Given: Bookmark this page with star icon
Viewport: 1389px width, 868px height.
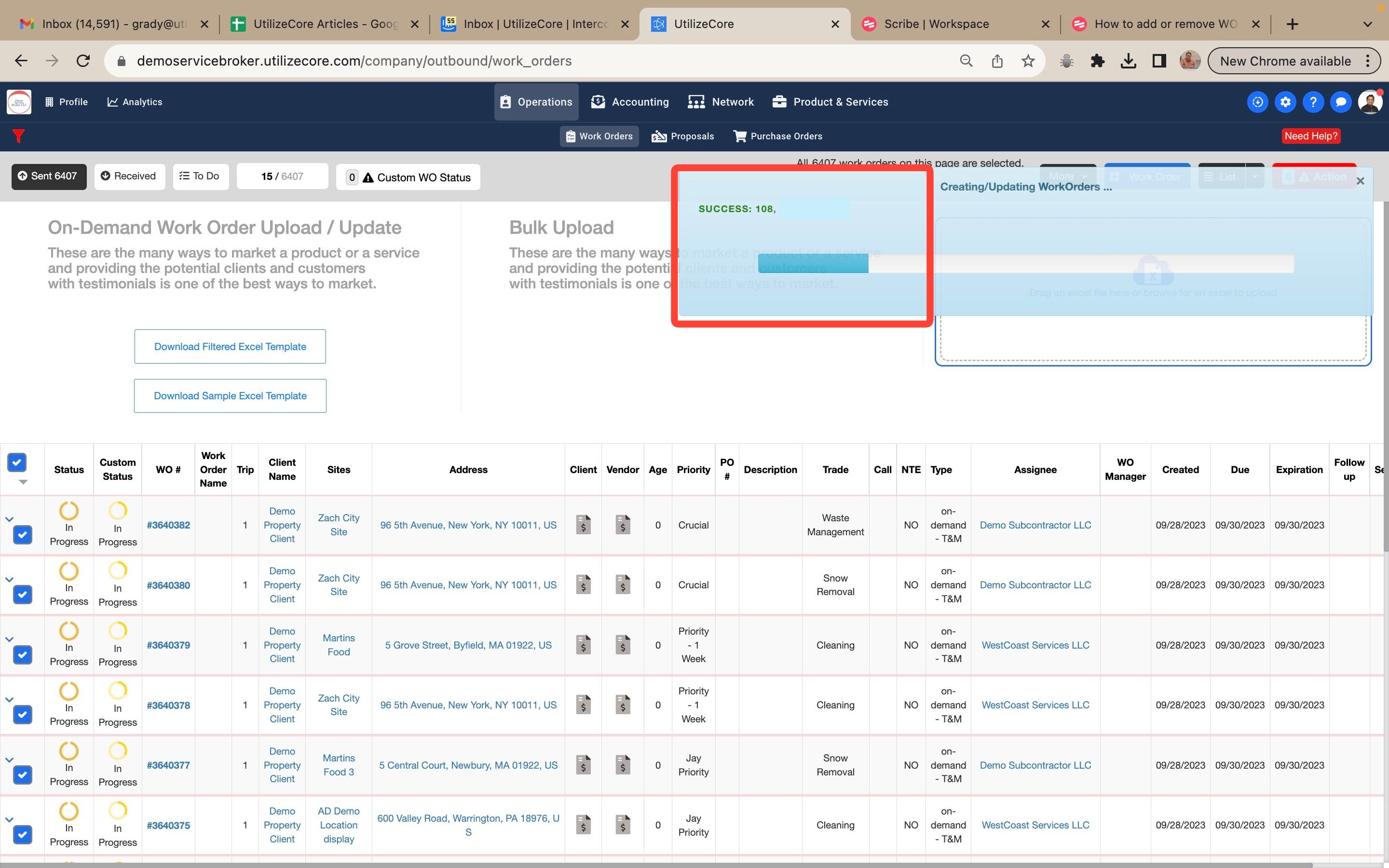Looking at the screenshot, I should point(1028,61).
